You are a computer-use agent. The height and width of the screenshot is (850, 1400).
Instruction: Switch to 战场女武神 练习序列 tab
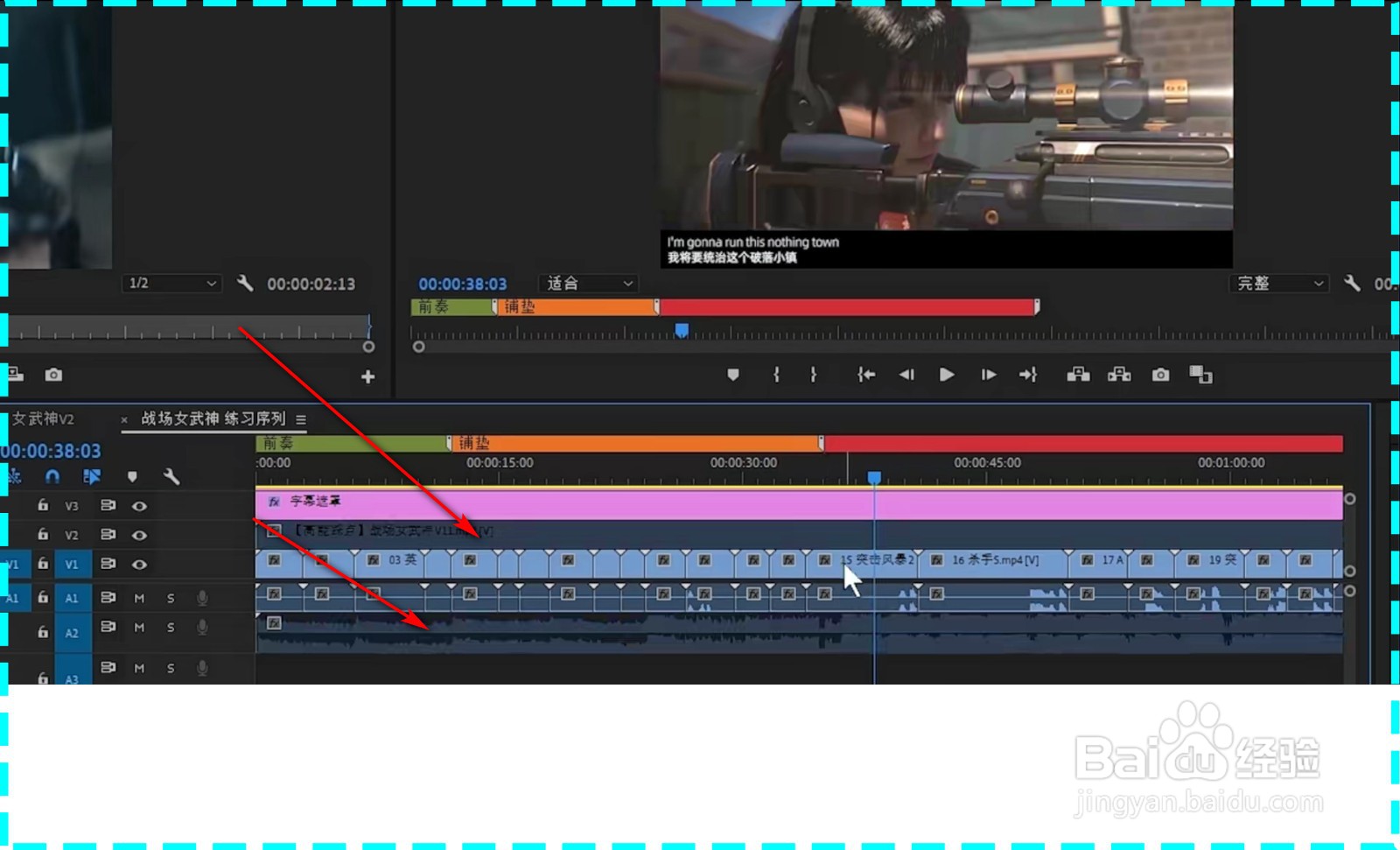click(213, 418)
